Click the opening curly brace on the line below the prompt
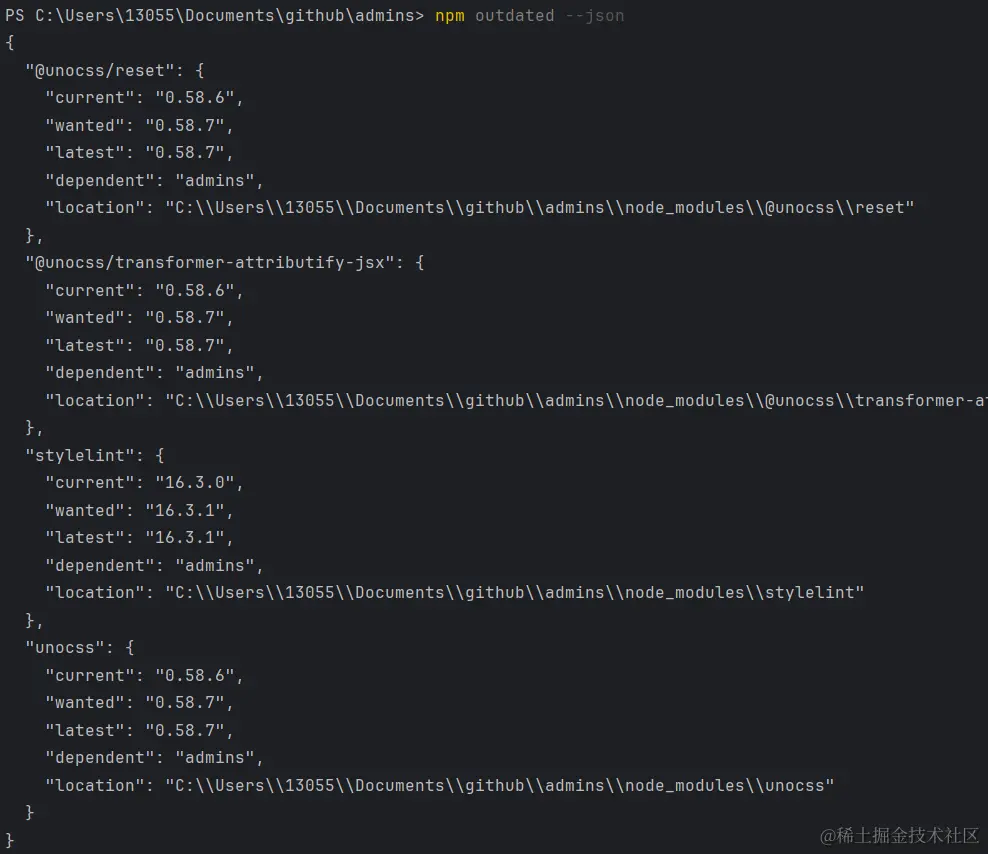Image resolution: width=988 pixels, height=854 pixels. 10,43
